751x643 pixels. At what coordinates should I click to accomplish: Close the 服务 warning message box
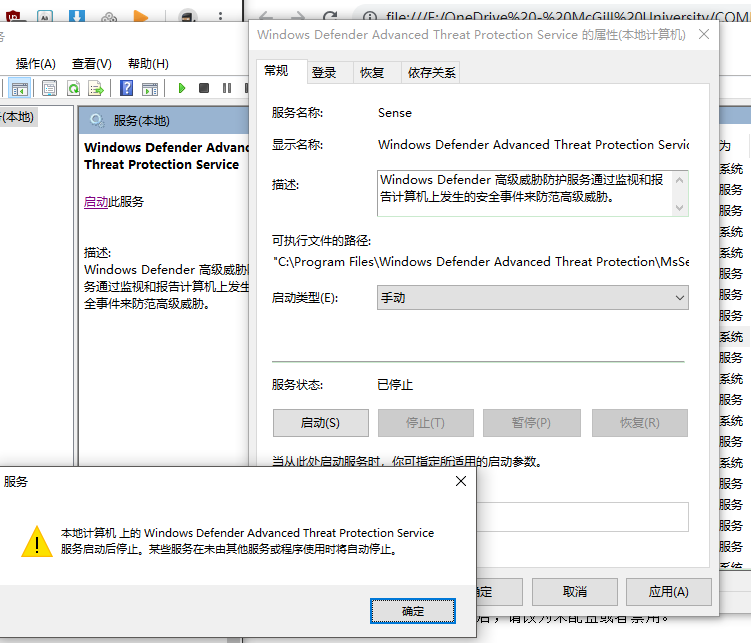(461, 481)
